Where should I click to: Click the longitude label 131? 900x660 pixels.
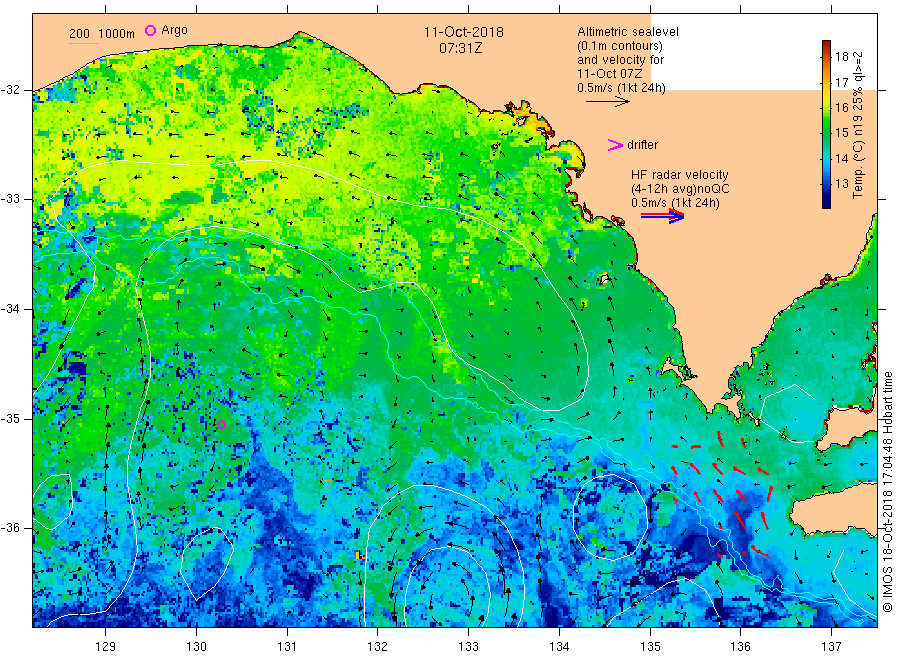tap(287, 647)
